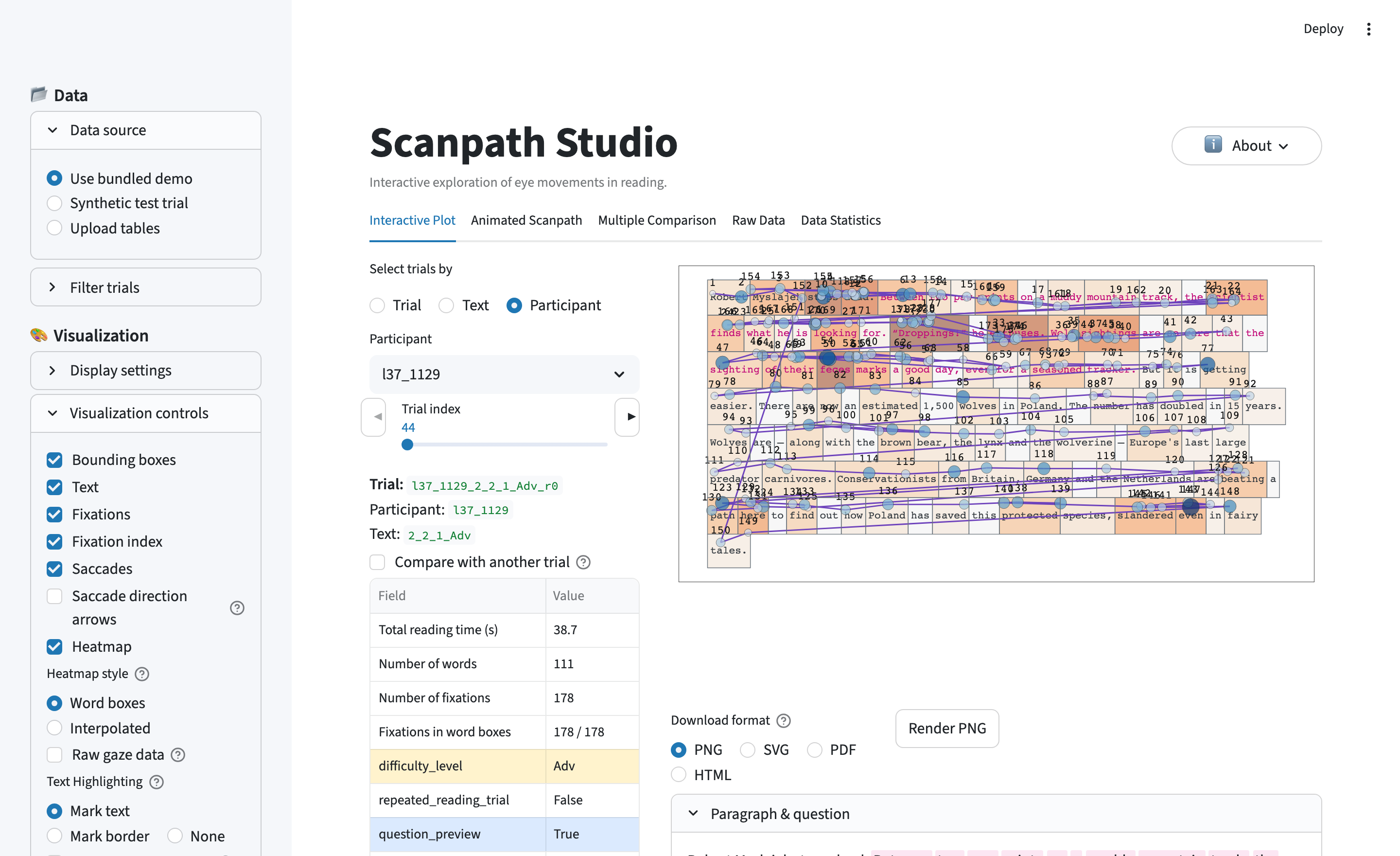Click the question_preview table row
This screenshot has width=1400, height=856.
[x=504, y=834]
